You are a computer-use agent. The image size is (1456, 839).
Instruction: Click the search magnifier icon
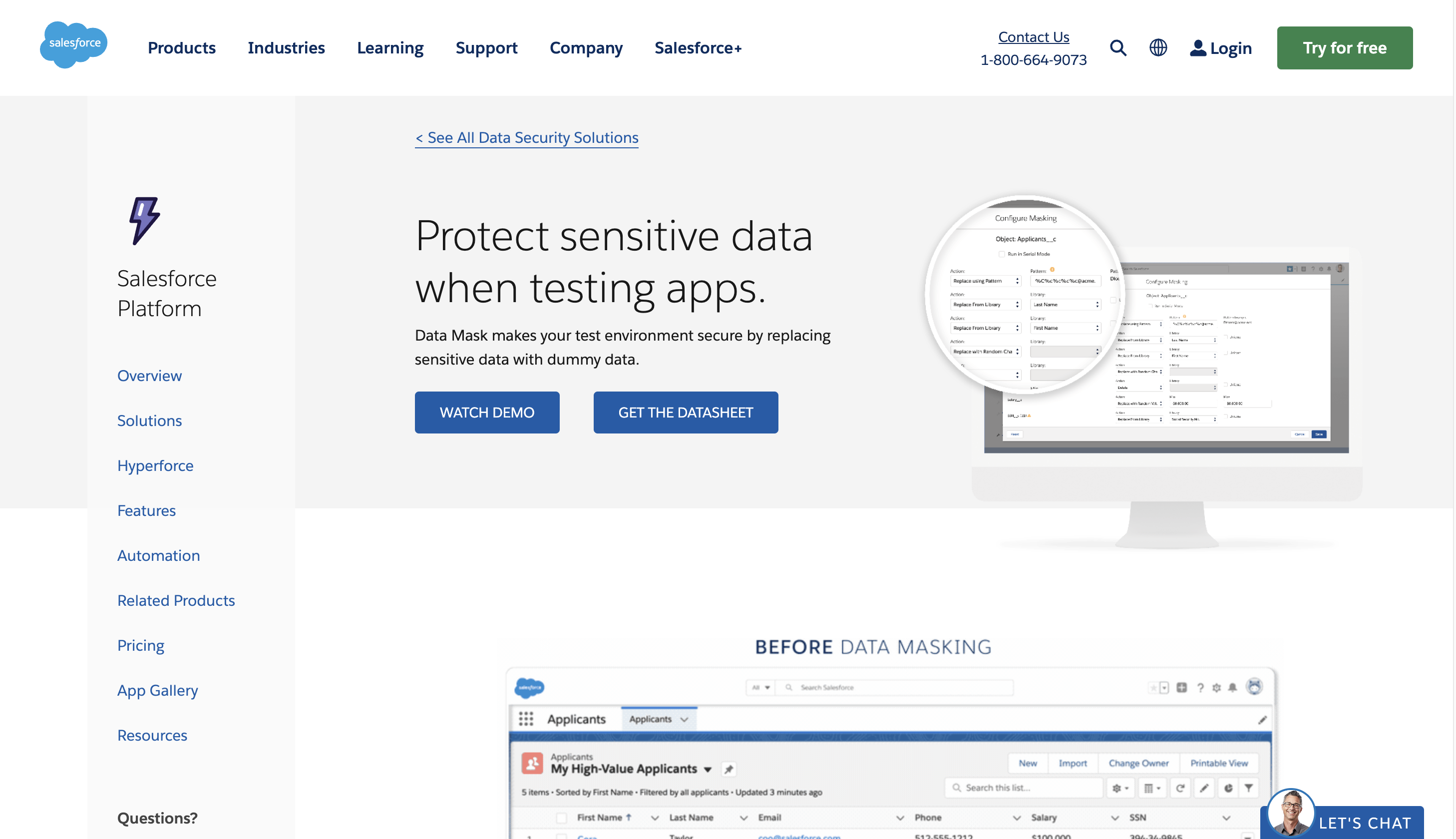coord(1117,47)
